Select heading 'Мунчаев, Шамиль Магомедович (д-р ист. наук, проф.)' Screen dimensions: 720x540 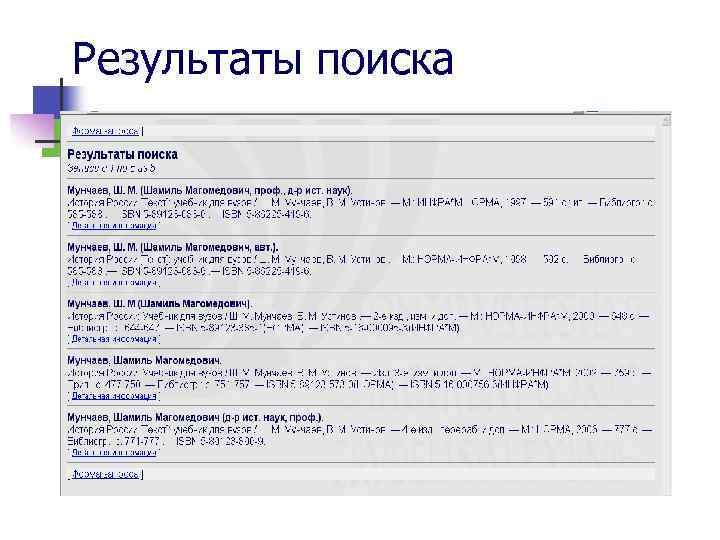[195, 417]
